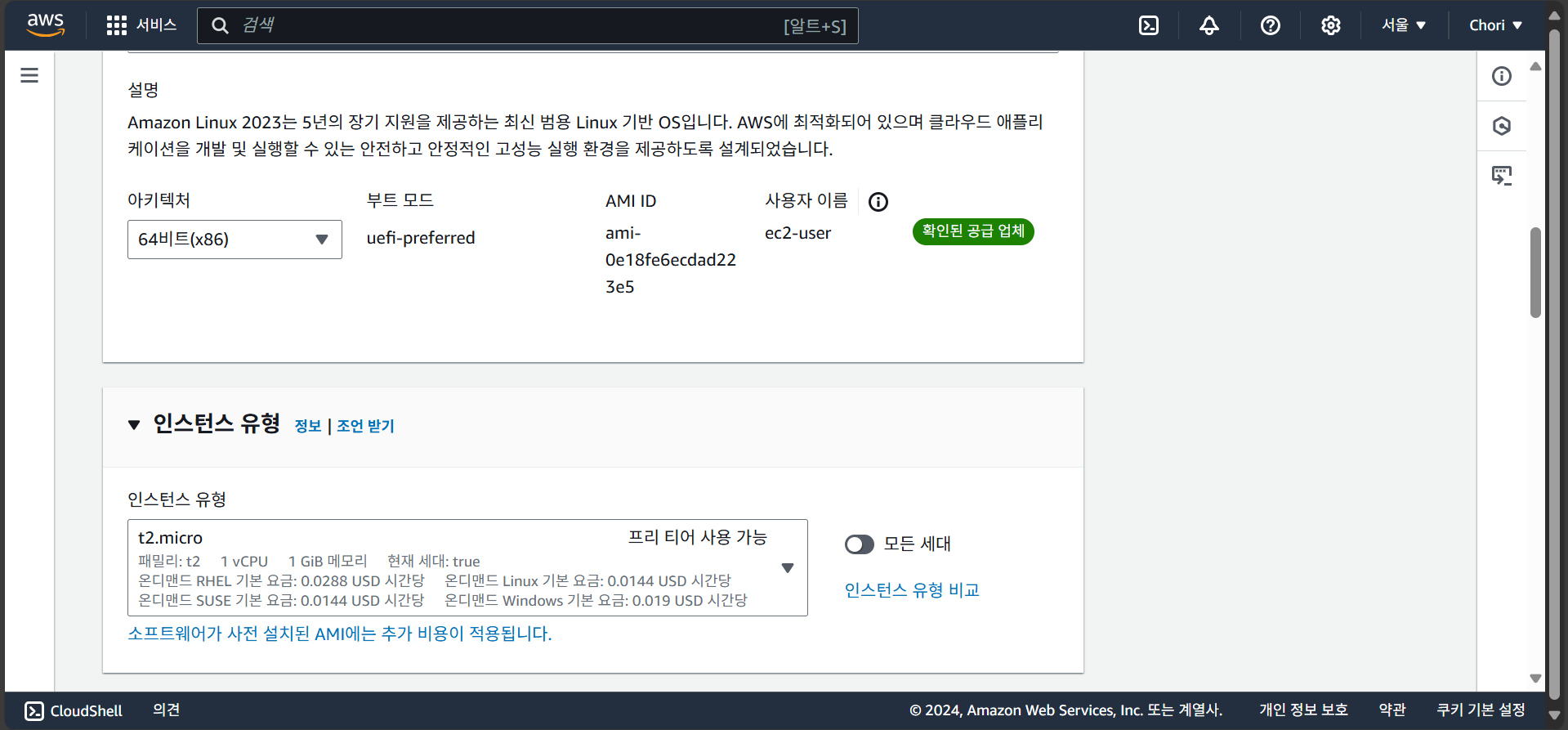This screenshot has height=730, width=1568.
Task: Select the AMI ID value text
Action: 670,260
